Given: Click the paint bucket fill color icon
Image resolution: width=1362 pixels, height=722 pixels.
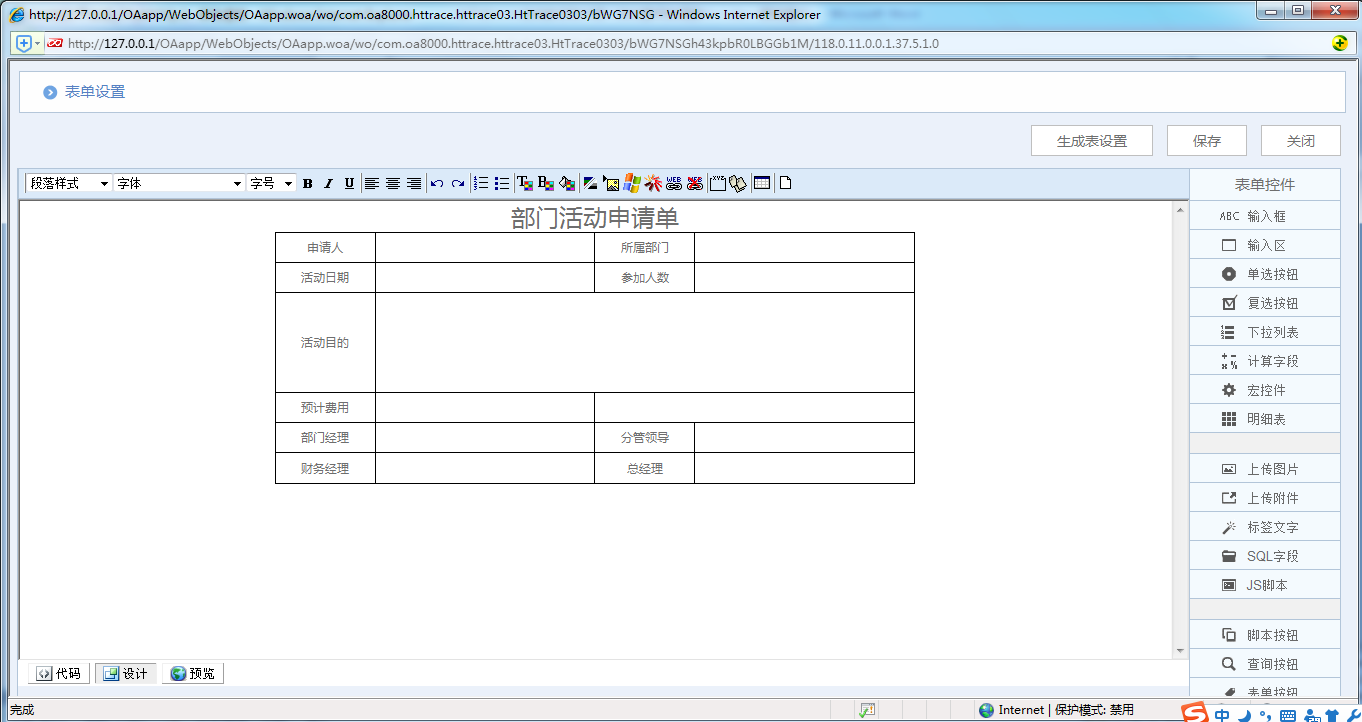Looking at the screenshot, I should [567, 183].
